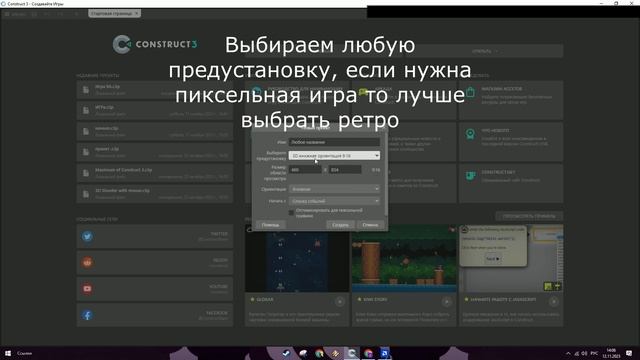Viewport: 640px width, 360px height.
Task: Click the Create button in dialog
Action: 340,225
